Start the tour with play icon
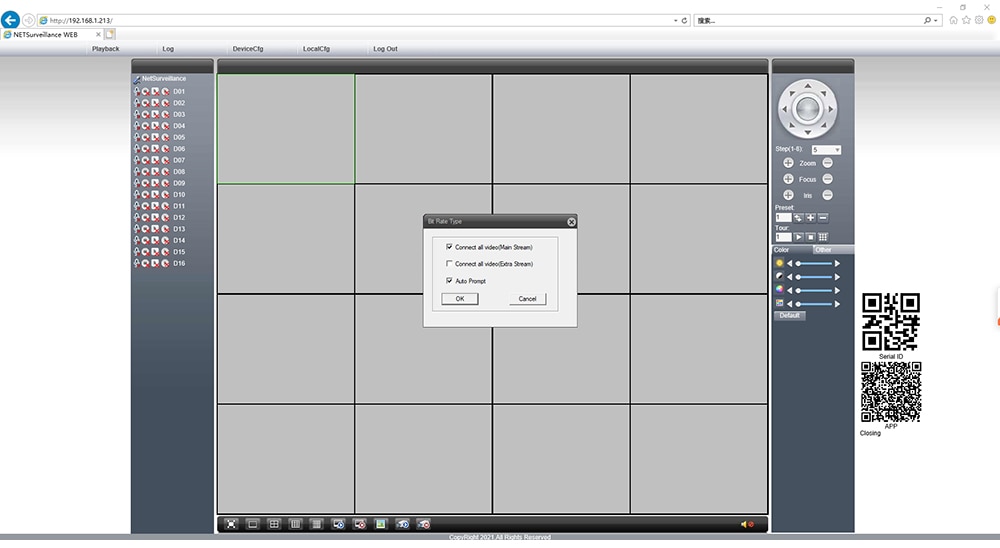Screen dimensions: 1000x548 click(x=798, y=237)
